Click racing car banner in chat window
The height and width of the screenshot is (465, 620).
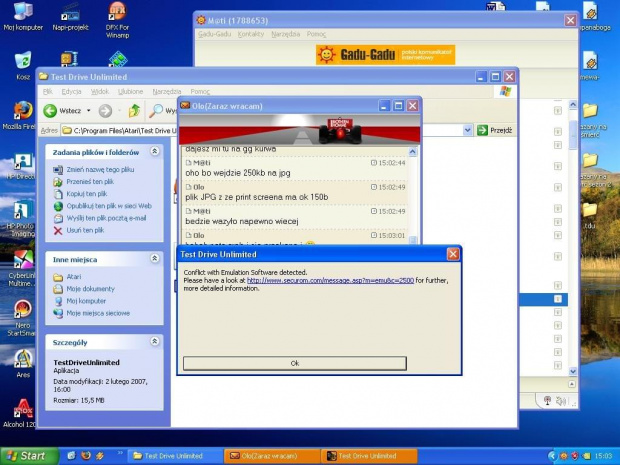299,130
